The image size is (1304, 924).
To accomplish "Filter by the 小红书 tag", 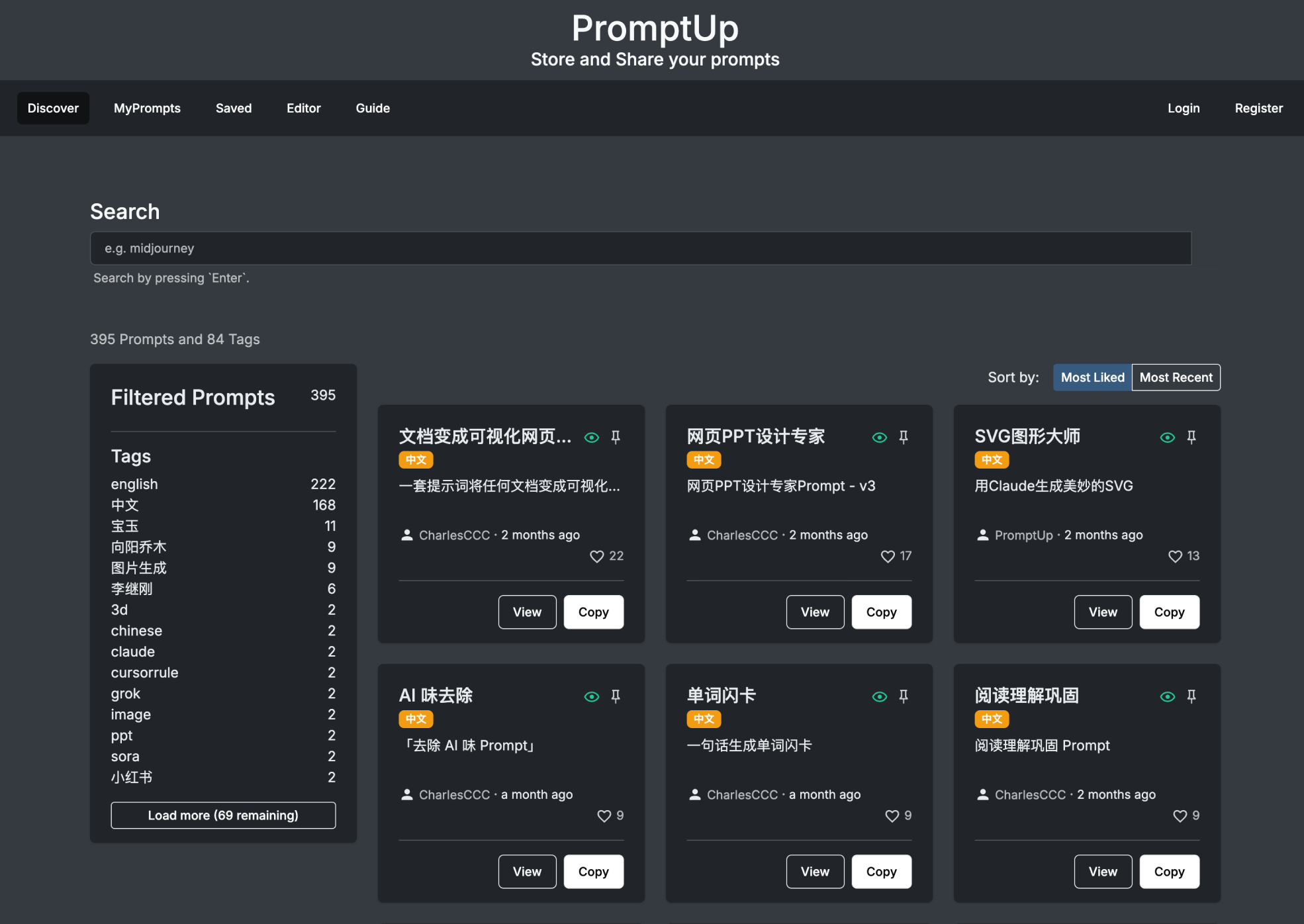I will click(x=223, y=778).
